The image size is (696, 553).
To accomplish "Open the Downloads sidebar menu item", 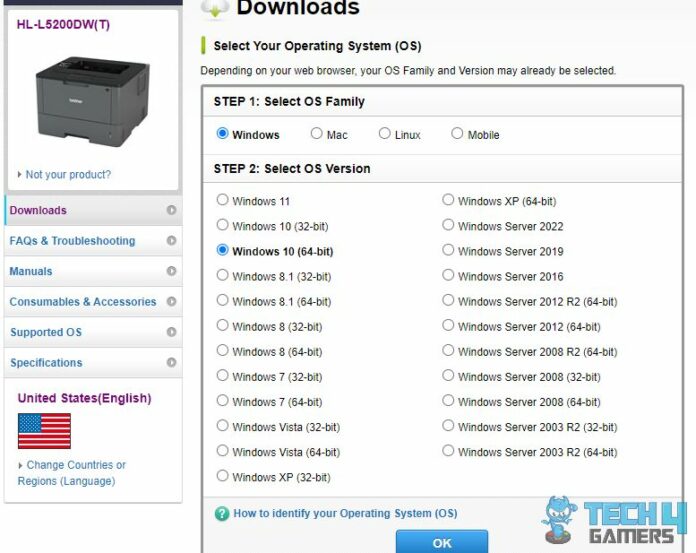I will coord(93,210).
